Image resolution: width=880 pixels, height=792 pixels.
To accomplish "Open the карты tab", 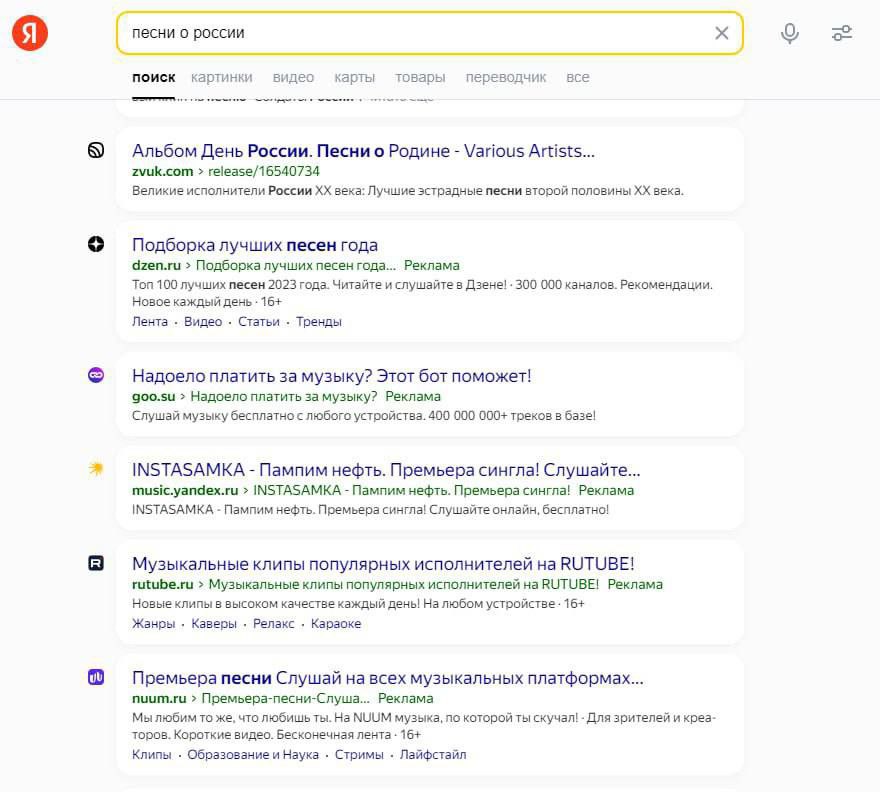I will point(354,77).
